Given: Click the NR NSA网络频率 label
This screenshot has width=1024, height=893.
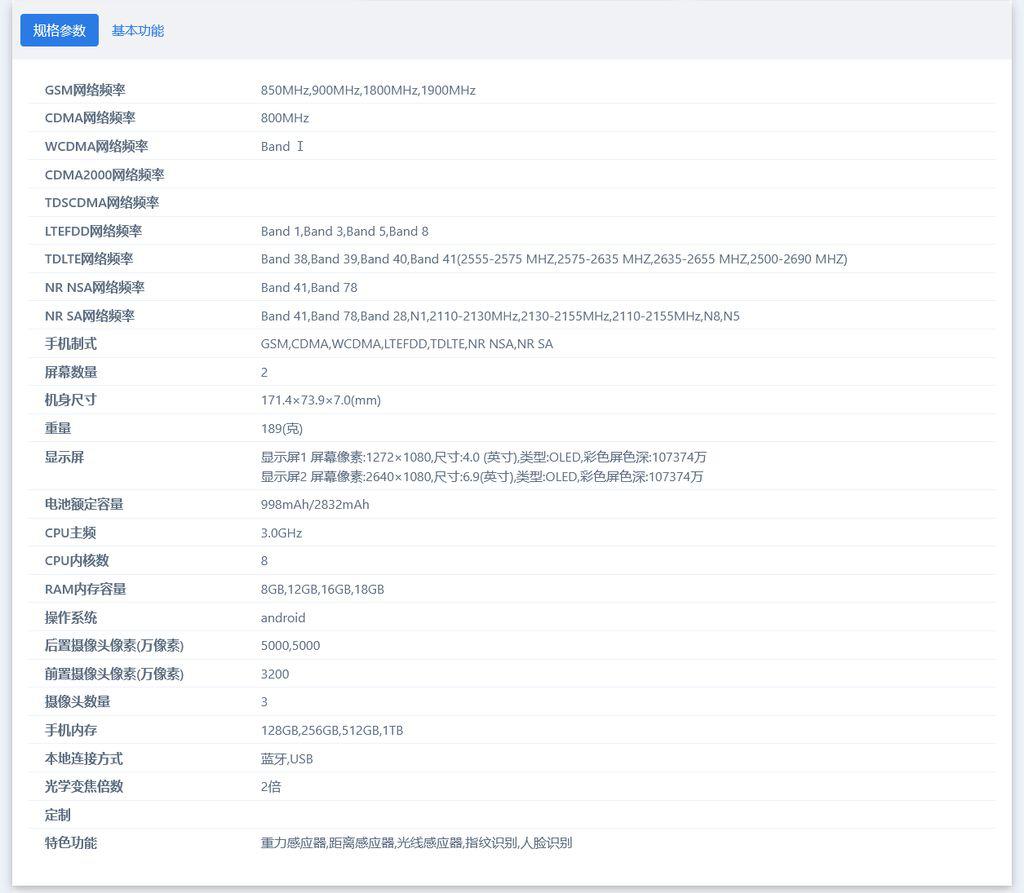Looking at the screenshot, I should (x=94, y=287).
